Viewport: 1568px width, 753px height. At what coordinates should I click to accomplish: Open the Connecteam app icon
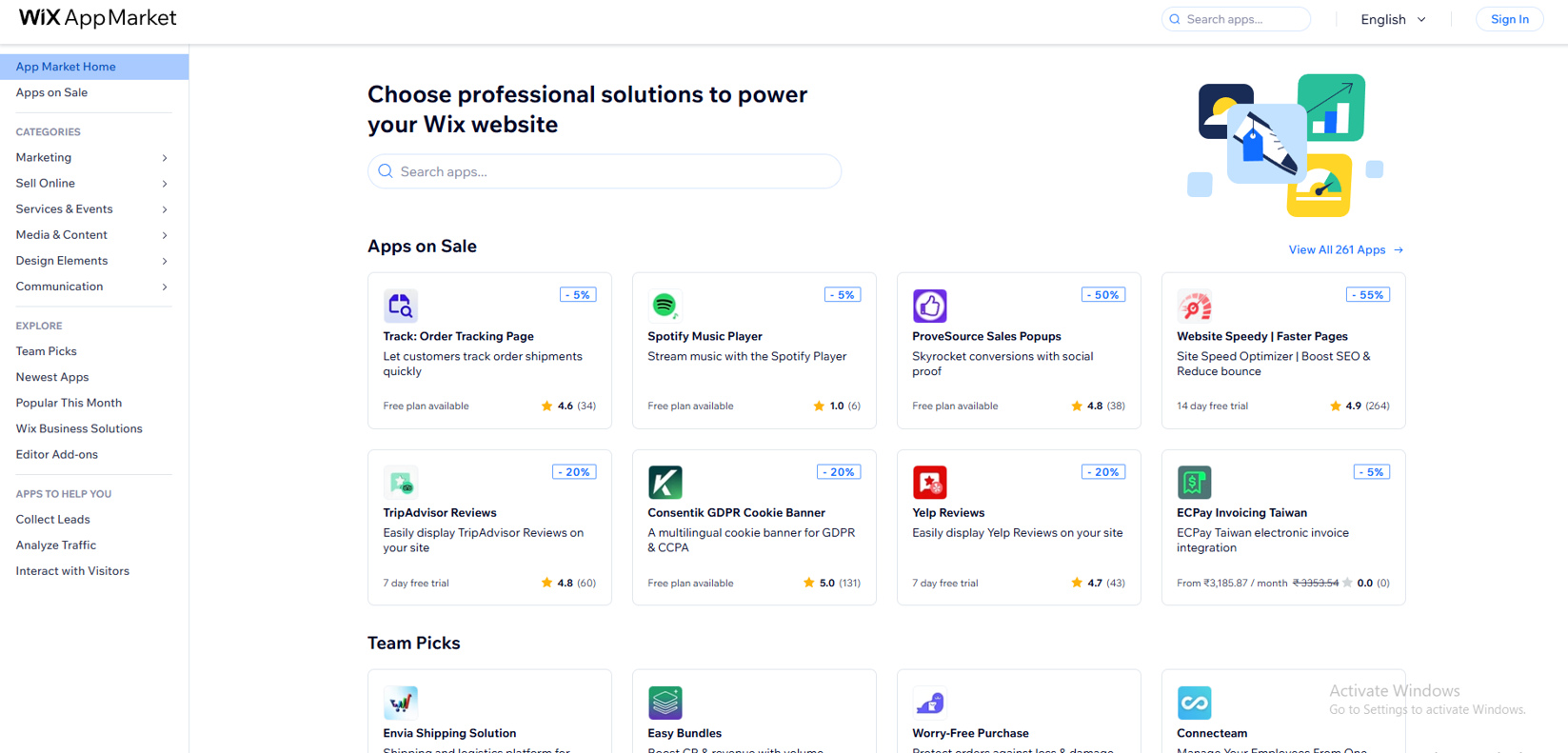coord(1194,703)
